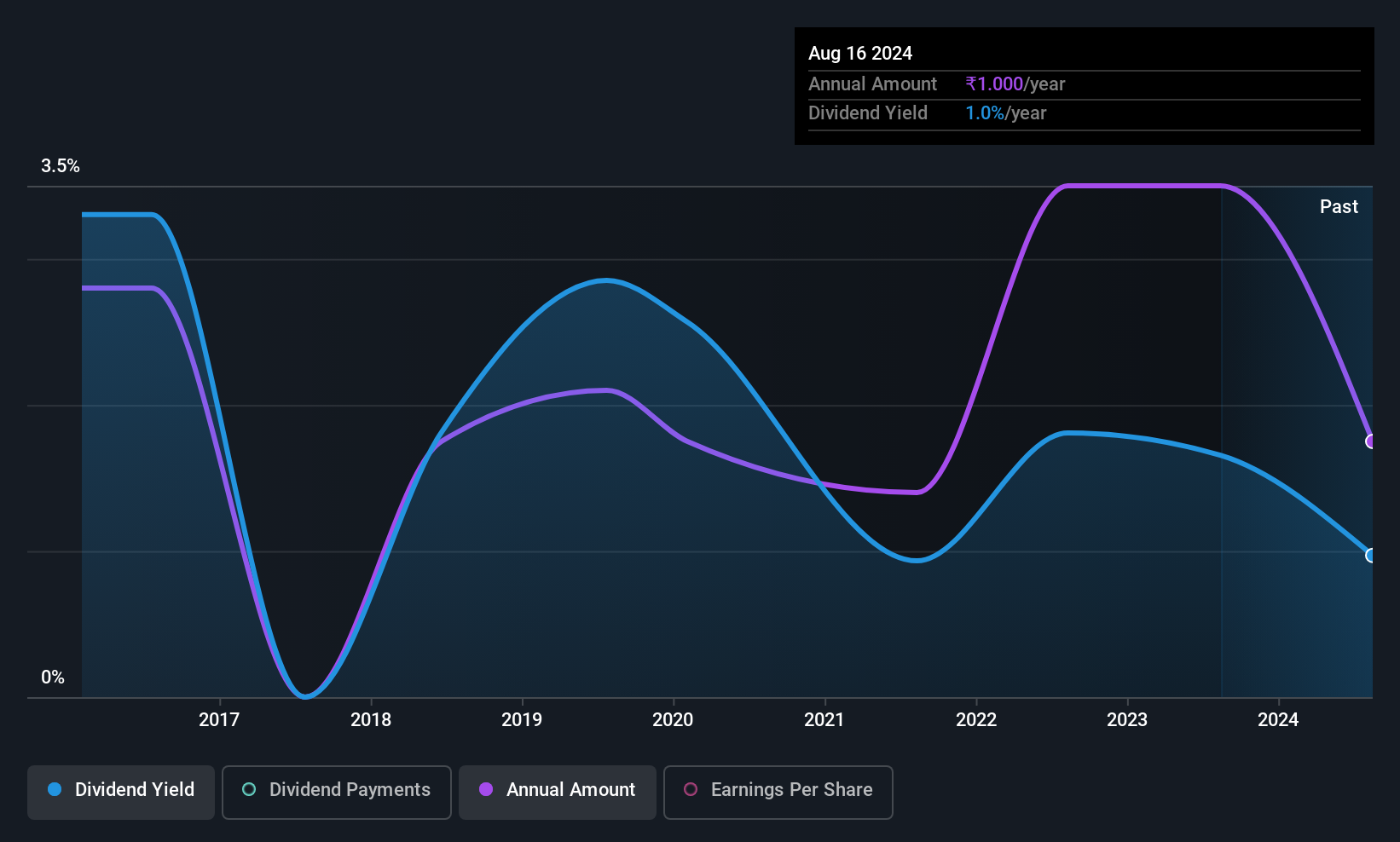
Task: Toggle the Earnings Per Share series
Action: click(778, 792)
